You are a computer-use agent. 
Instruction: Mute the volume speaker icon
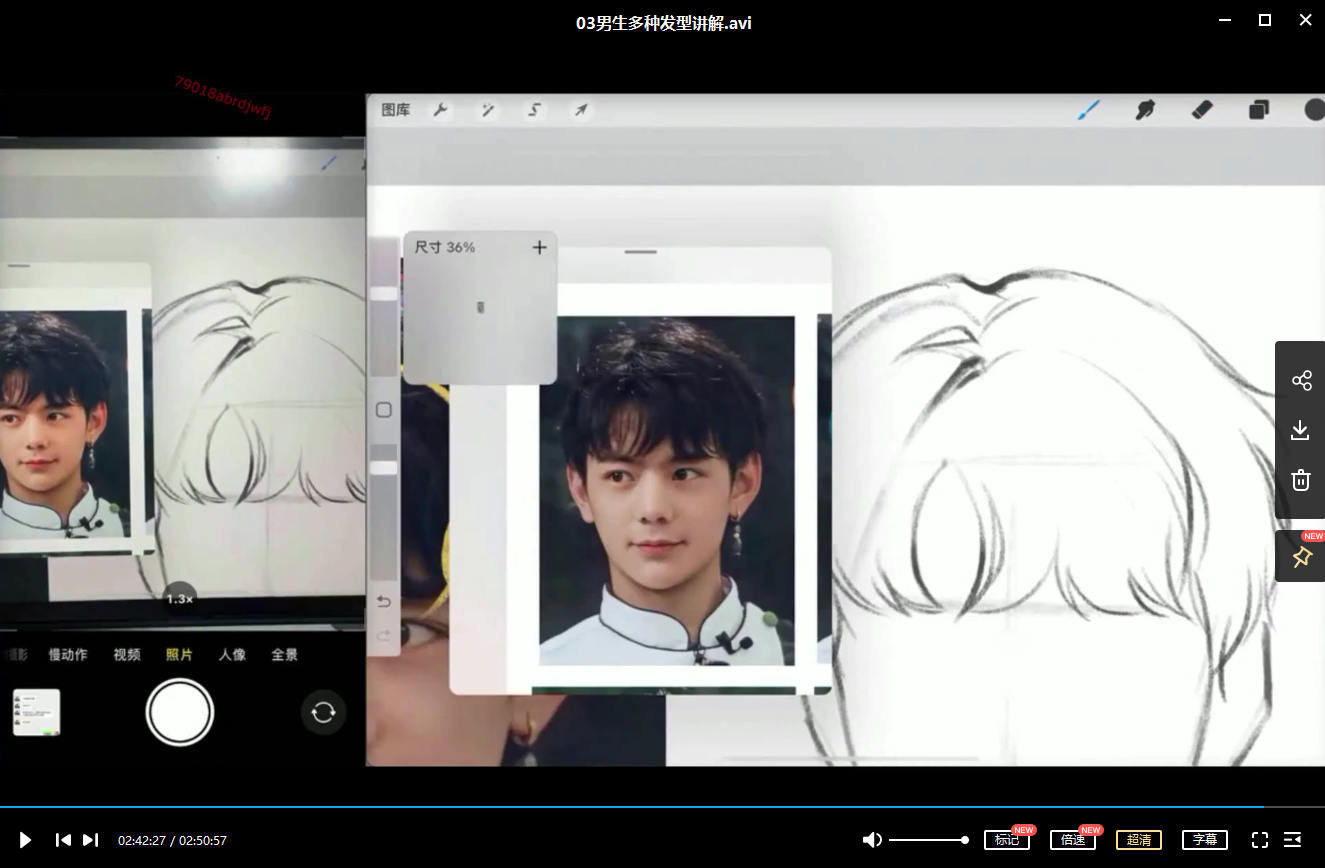[x=872, y=840]
